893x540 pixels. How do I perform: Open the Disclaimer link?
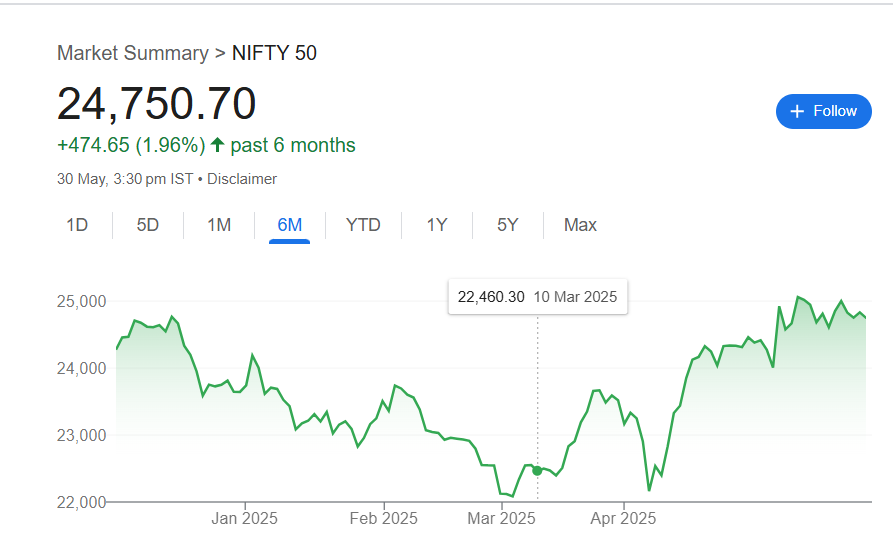(x=242, y=179)
